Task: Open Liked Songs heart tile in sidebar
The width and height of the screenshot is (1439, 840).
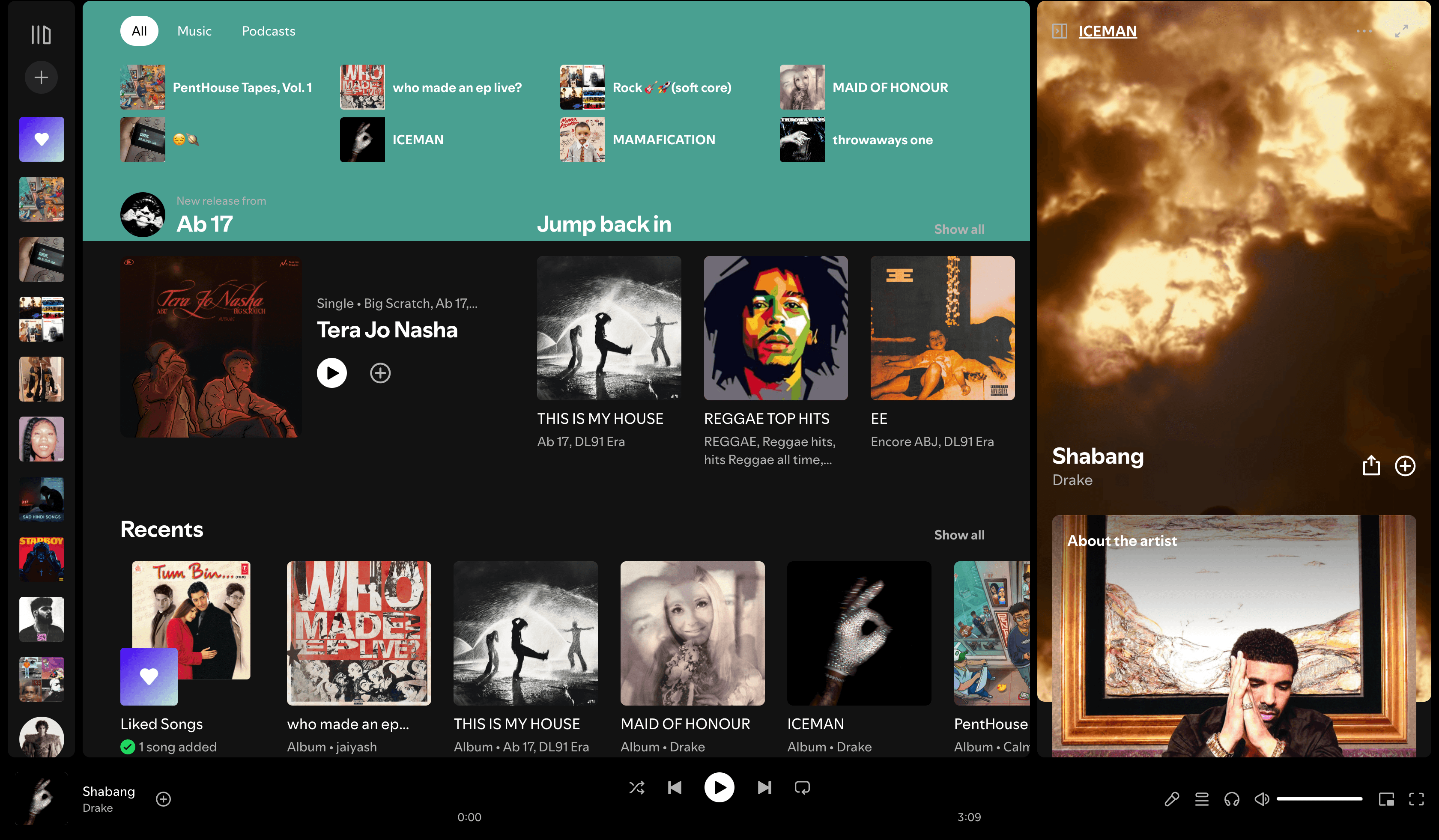Action: pos(42,139)
